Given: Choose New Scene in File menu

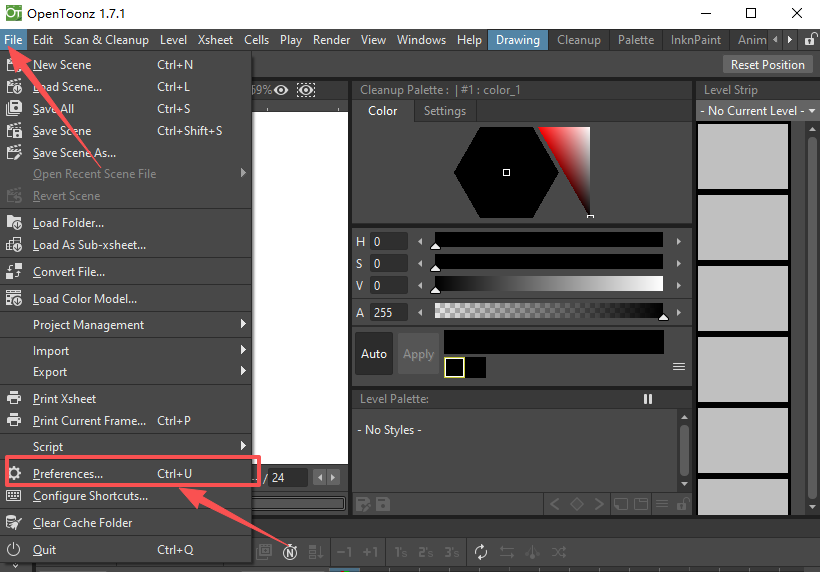Looking at the screenshot, I should [x=126, y=65].
